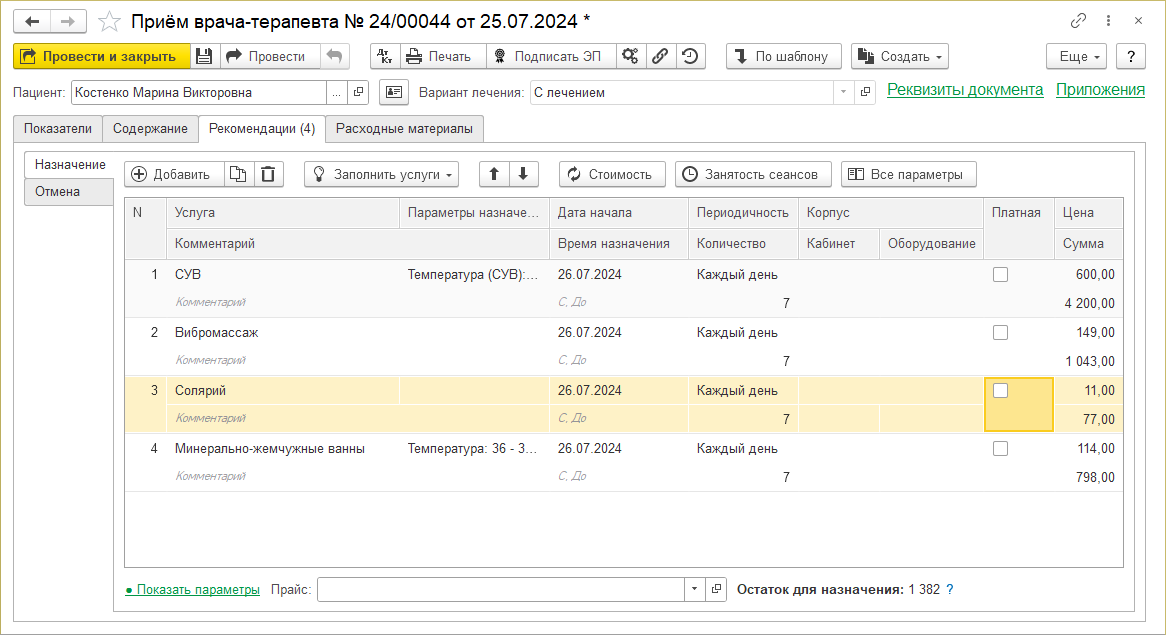1166x635 pixels.
Task: Move the row down with arrow icon
Action: pos(524,174)
